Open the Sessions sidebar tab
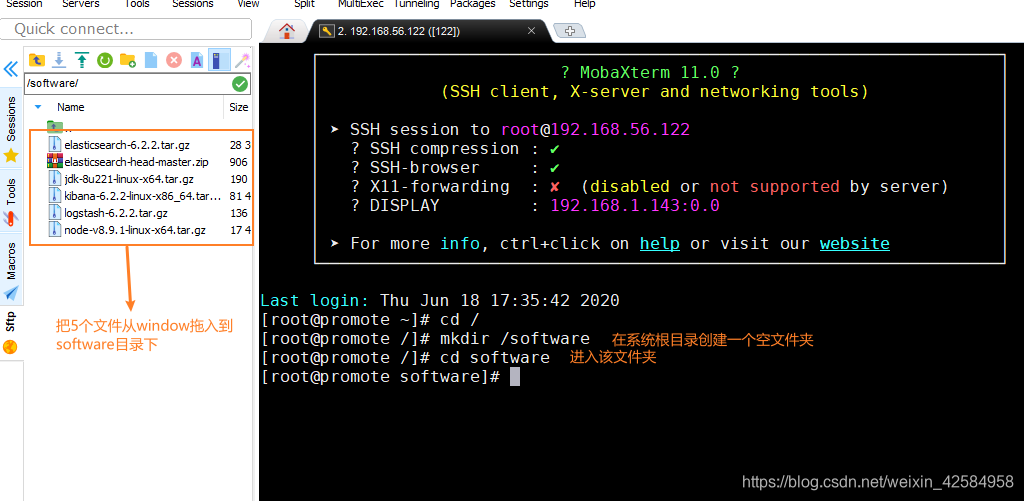 tap(11, 129)
